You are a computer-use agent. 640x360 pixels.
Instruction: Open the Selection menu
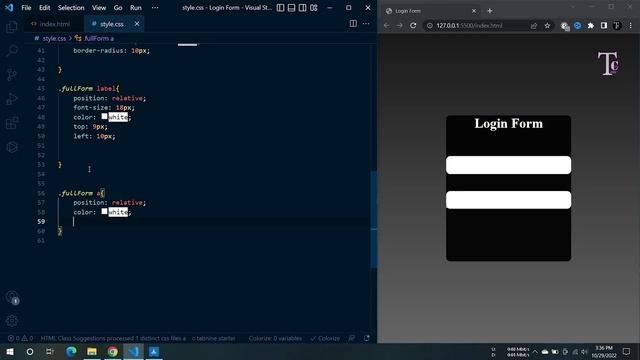71,8
